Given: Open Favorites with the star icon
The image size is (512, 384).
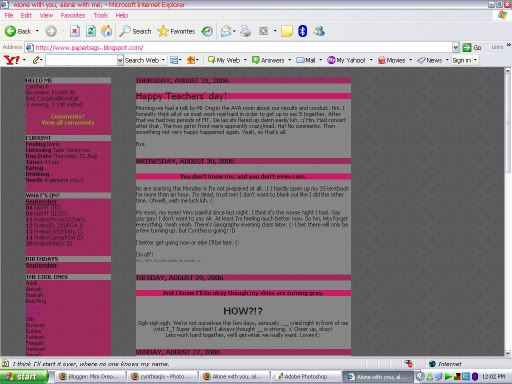Looking at the screenshot, I should pyautogui.click(x=176, y=31).
